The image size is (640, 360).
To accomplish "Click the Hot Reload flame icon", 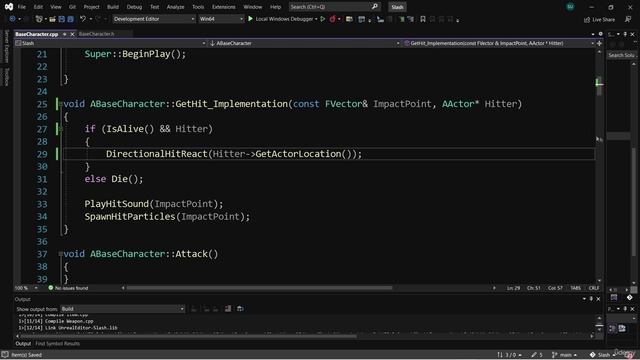I will (x=333, y=19).
